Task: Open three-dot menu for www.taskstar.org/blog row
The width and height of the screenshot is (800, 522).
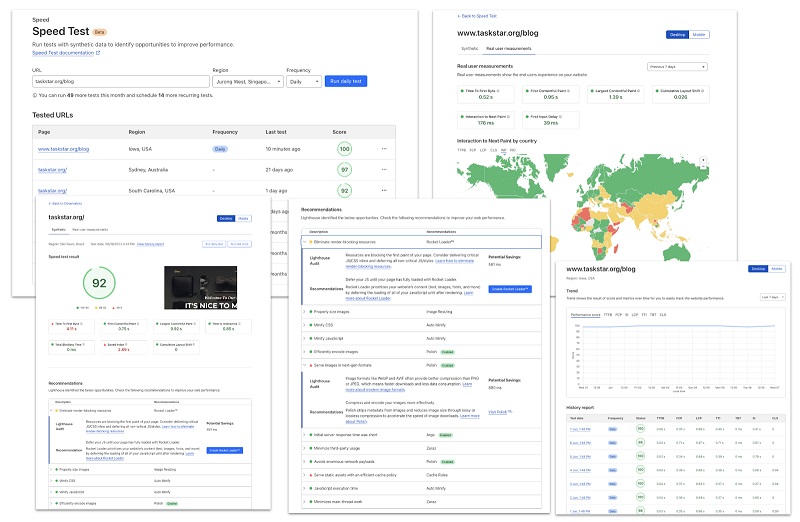Action: pos(383,149)
